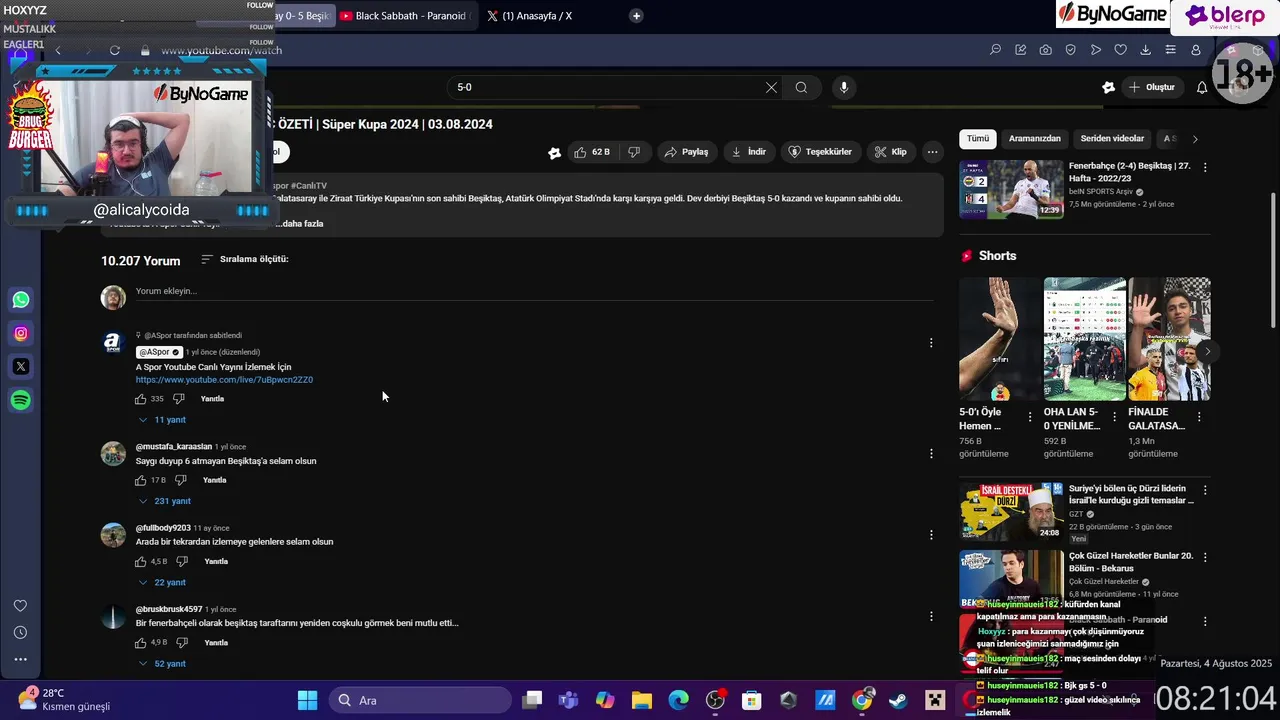Click the zoom-out magnifier in address bar
Image resolution: width=1280 pixels, height=720 pixels.
(995, 50)
